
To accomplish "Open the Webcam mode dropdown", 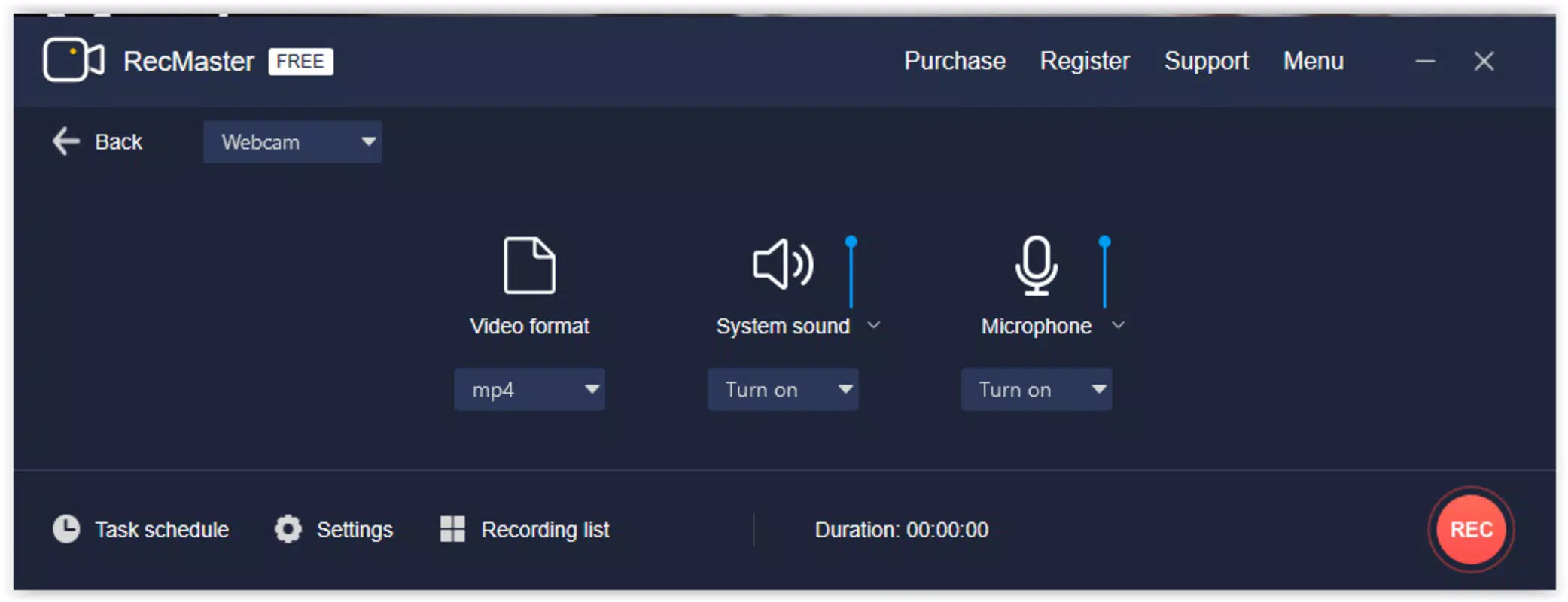I will [292, 141].
